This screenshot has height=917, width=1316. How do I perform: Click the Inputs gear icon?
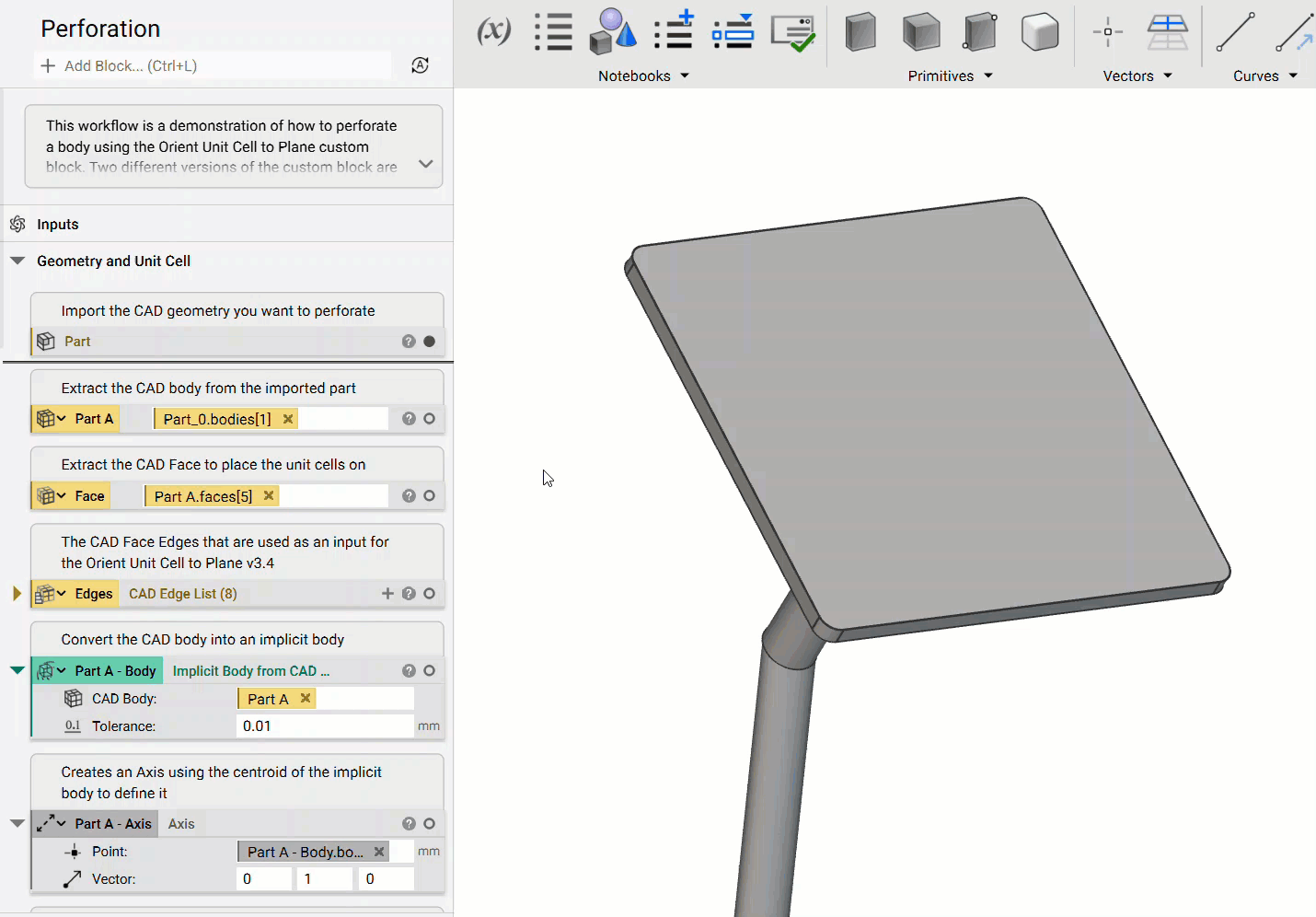tap(17, 224)
